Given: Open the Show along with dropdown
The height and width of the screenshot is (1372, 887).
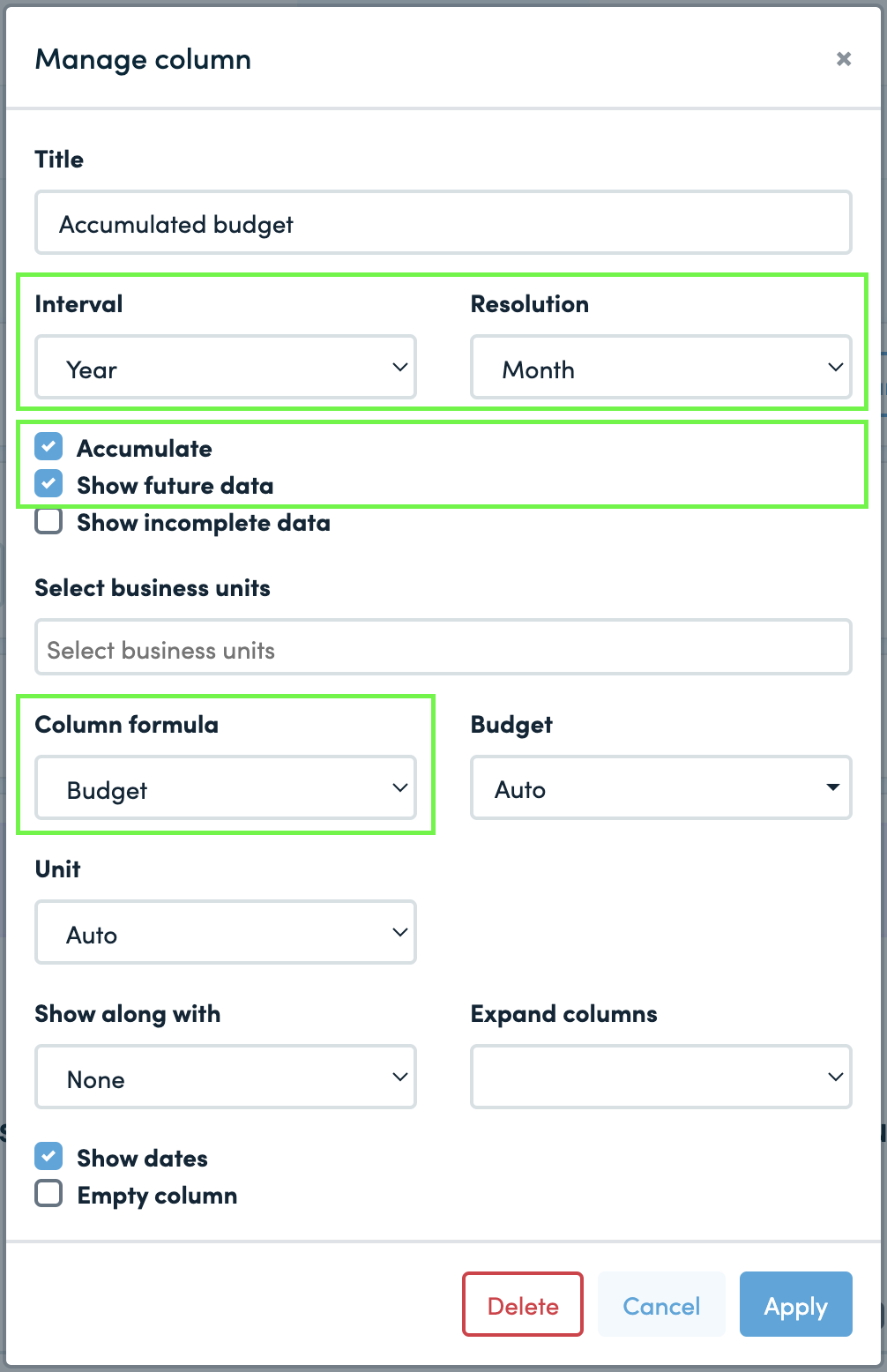Looking at the screenshot, I should coord(226,1077).
